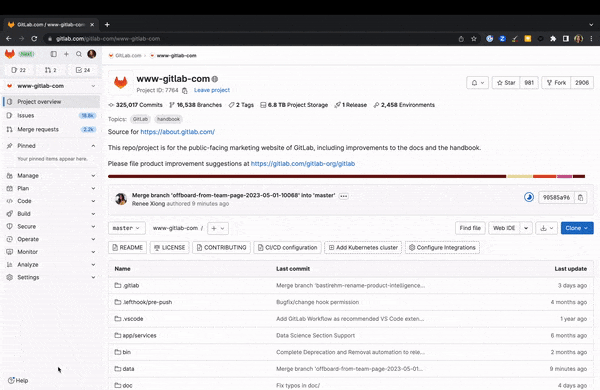Open the Web IDE button
The image size is (600, 390).
504,228
